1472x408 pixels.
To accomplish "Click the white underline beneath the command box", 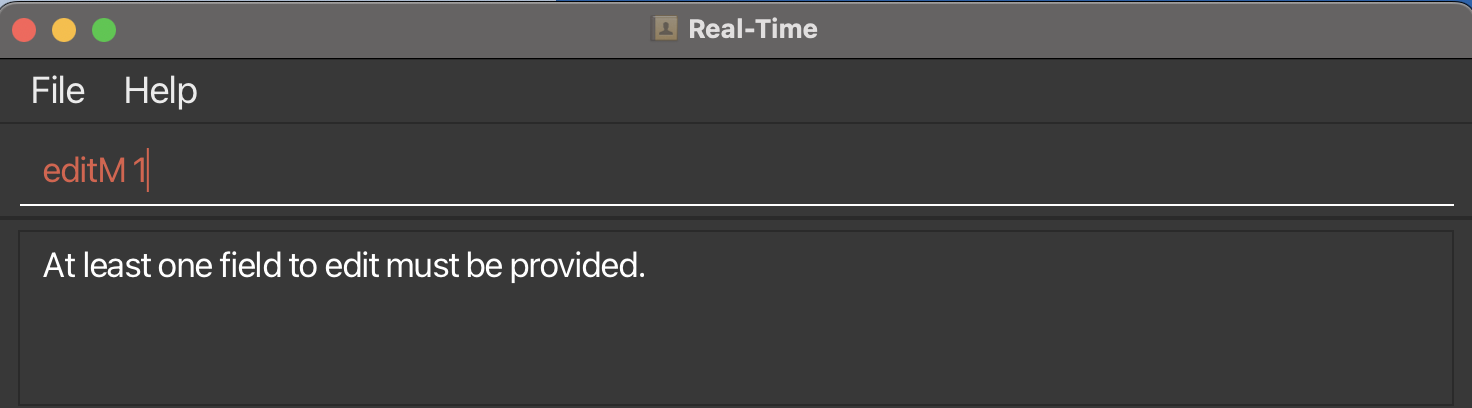I will 737,205.
